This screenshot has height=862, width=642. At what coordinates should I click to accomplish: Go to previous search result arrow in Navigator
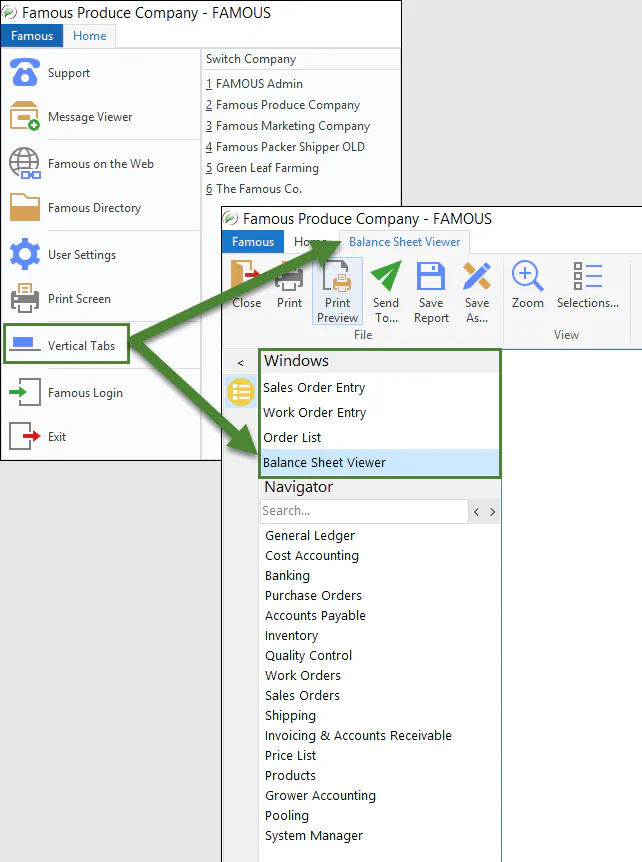click(x=476, y=512)
